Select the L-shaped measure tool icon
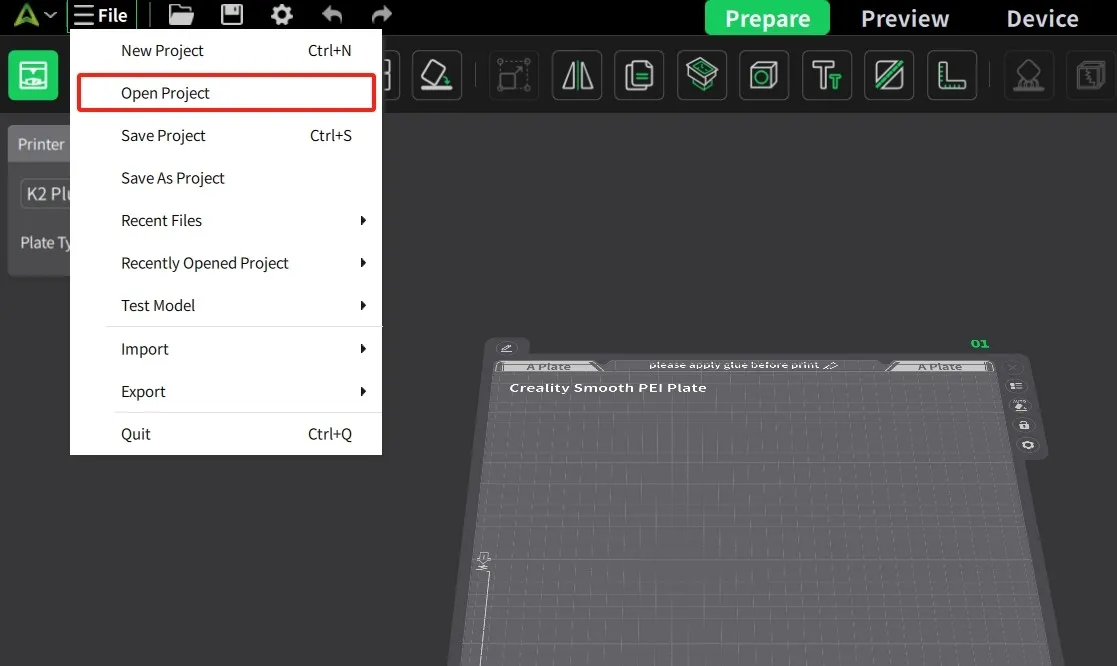 pos(951,75)
